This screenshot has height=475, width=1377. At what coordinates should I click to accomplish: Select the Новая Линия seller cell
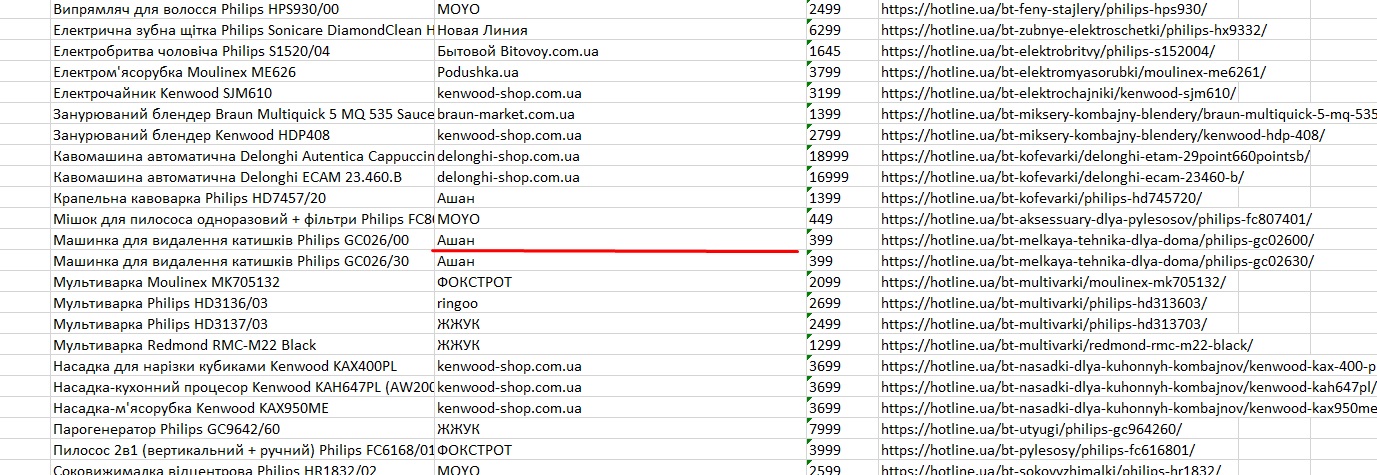620,30
